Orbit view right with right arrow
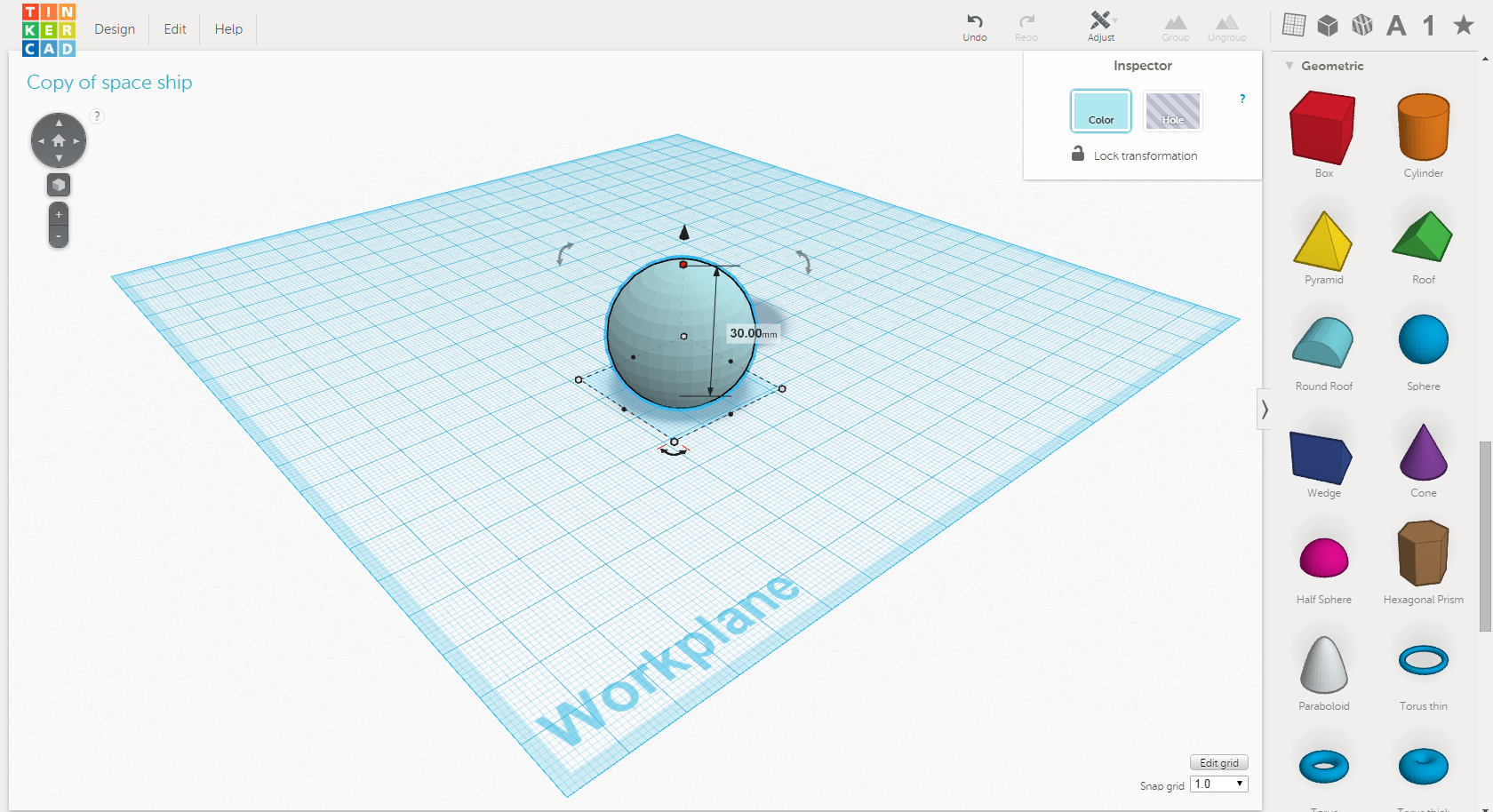The image size is (1493, 812). (x=76, y=140)
